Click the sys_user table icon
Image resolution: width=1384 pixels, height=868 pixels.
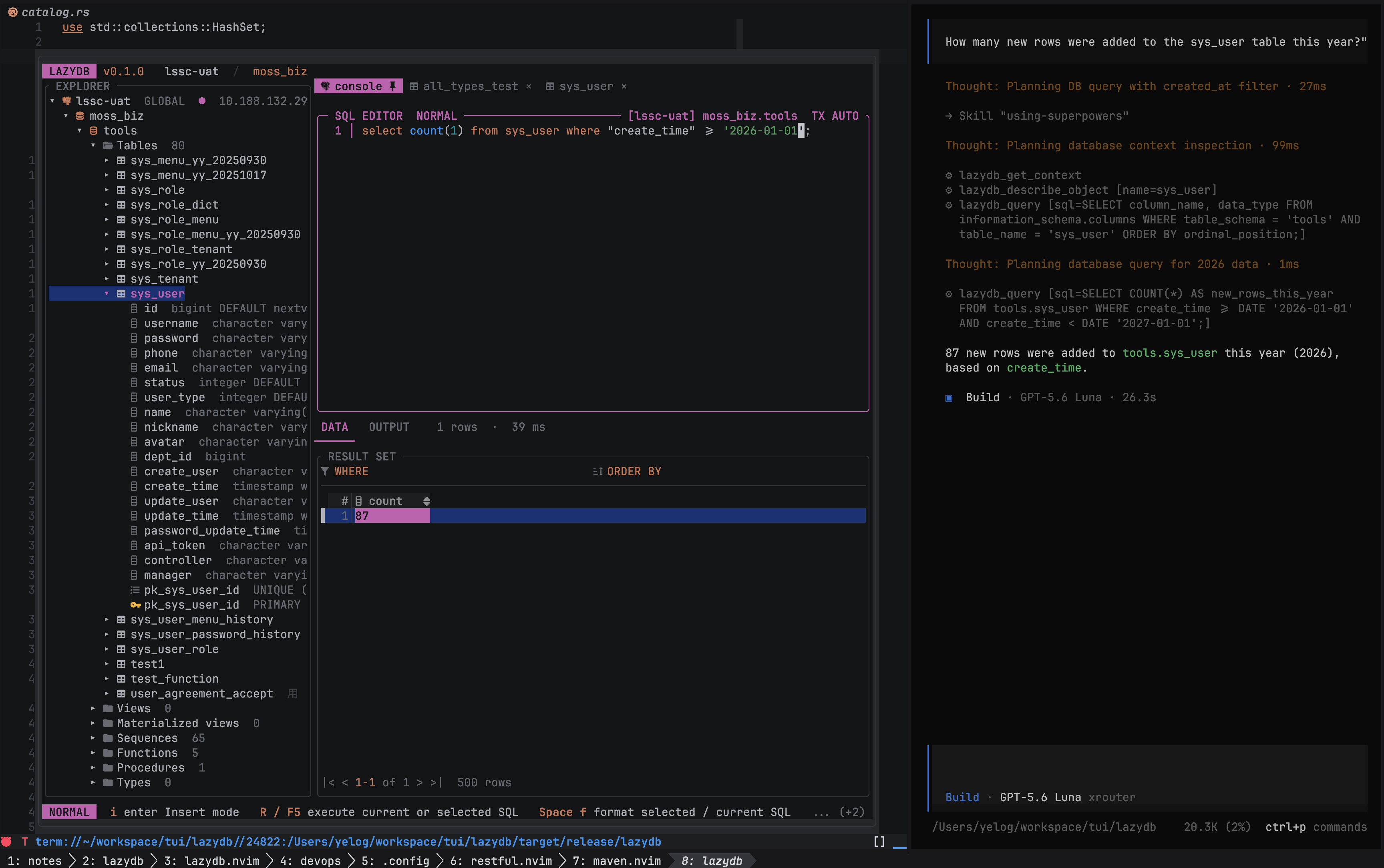click(121, 294)
